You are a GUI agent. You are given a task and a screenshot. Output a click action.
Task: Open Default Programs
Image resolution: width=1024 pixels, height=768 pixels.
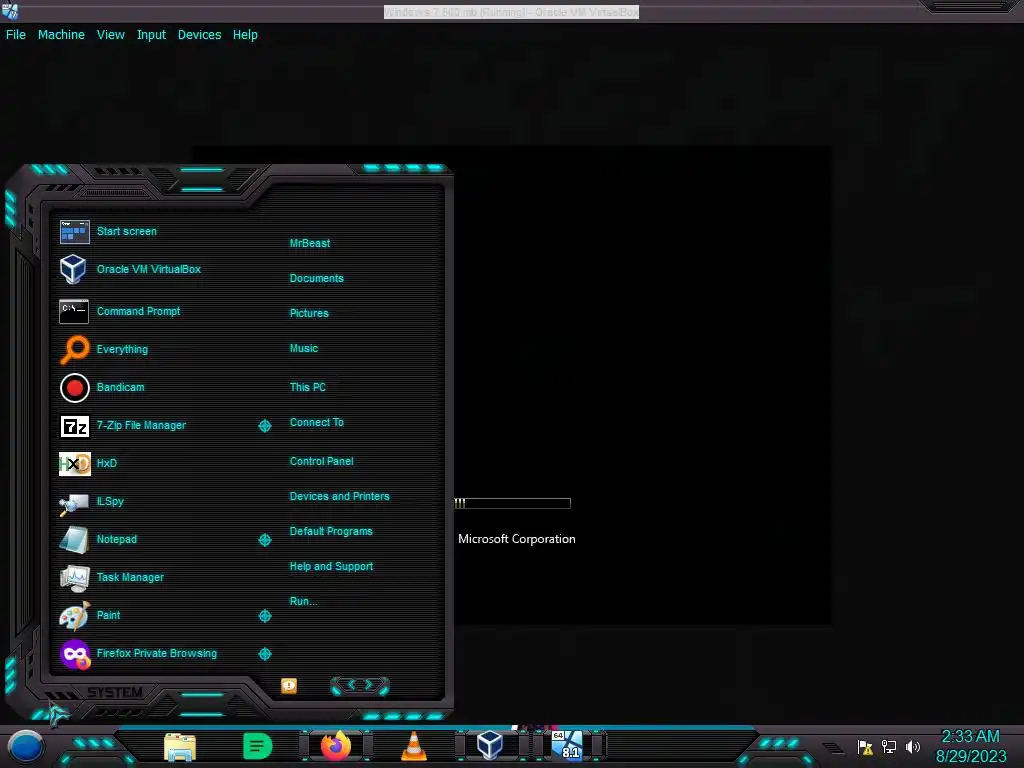tap(331, 532)
